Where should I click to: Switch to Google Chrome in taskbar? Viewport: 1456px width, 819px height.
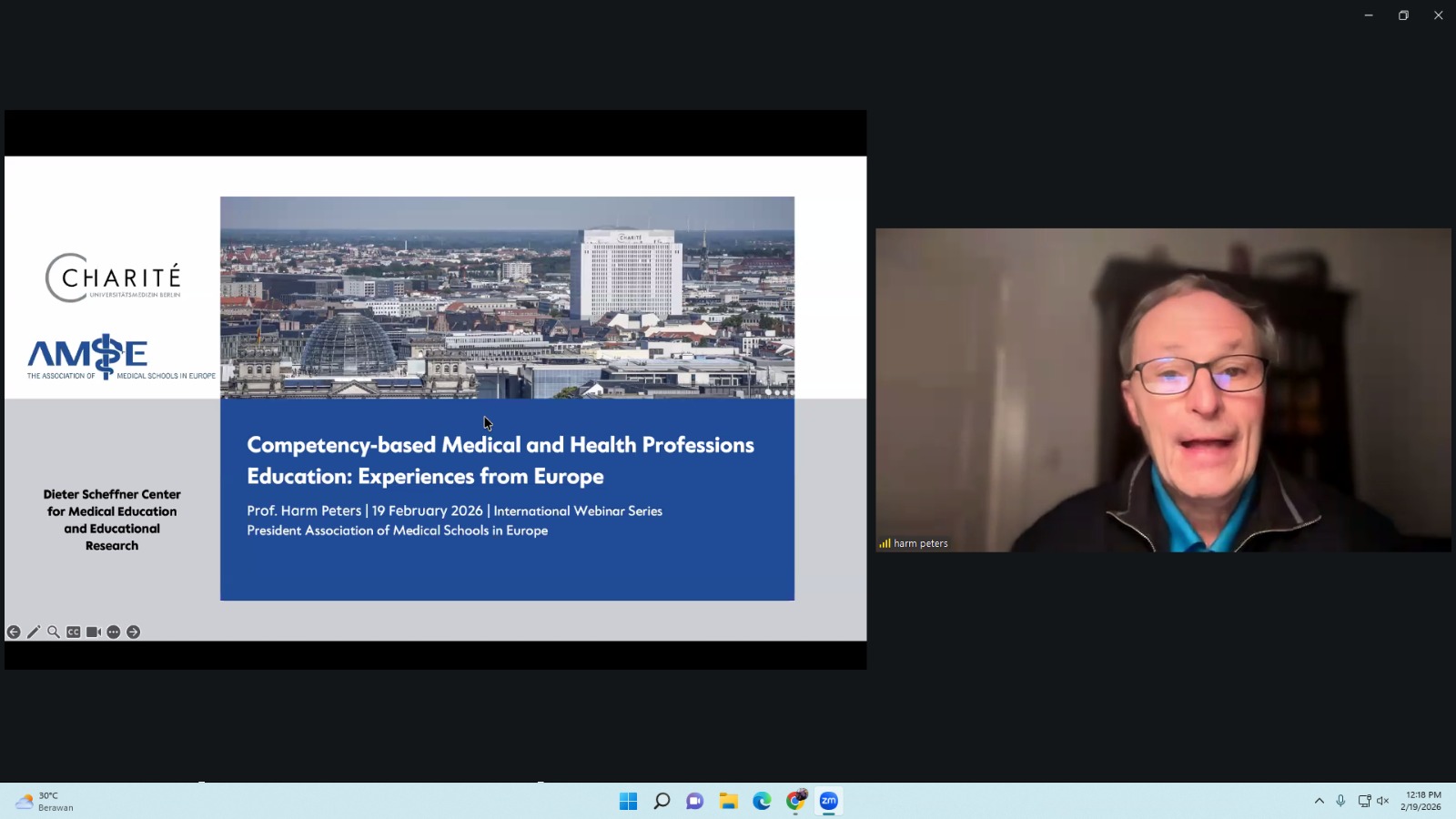(795, 801)
